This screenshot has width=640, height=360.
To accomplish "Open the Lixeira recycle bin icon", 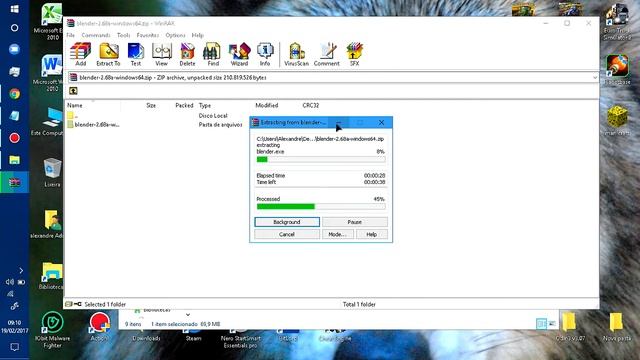I will click(52, 173).
